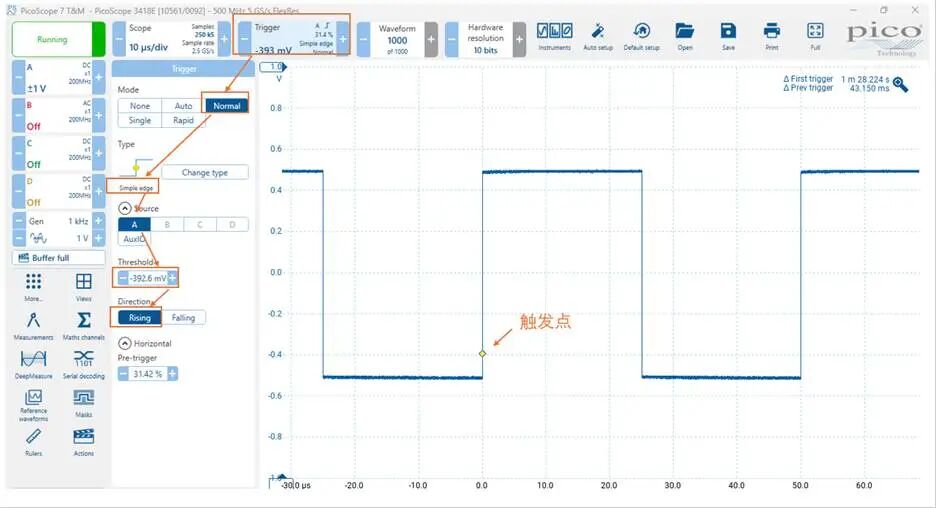936x508 pixels.
Task: Select AuxIO as trigger source
Action: pos(134,239)
